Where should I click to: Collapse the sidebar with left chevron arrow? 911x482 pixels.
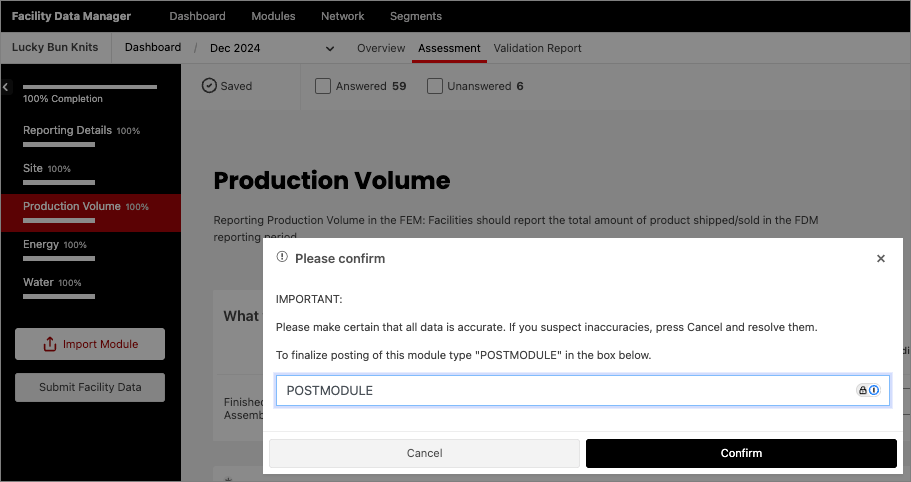[x=5, y=88]
